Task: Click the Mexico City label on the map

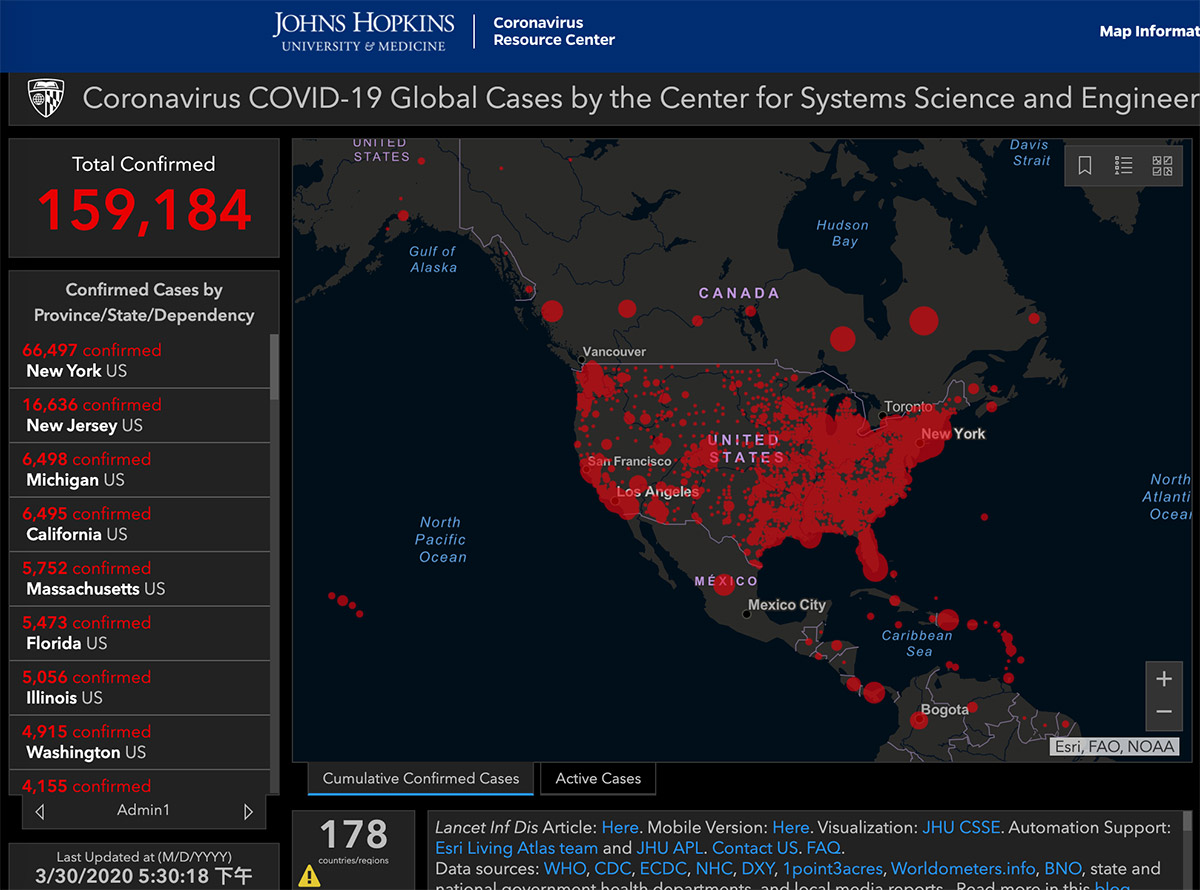Action: pos(787,605)
